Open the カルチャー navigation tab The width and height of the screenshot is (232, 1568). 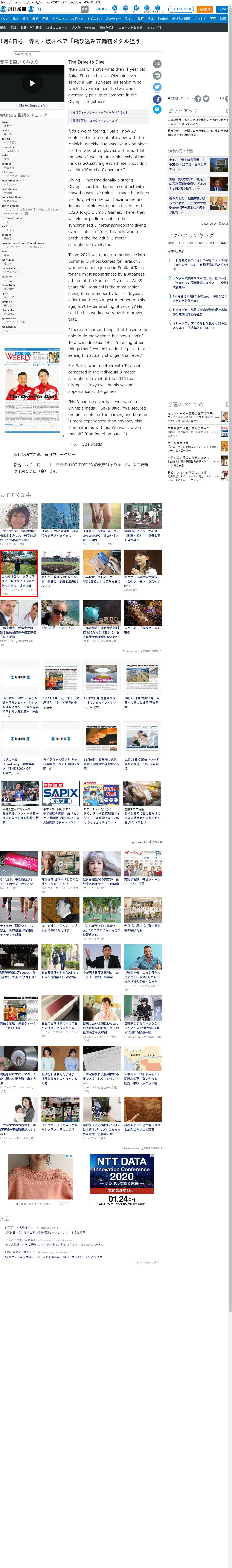pyautogui.click(x=113, y=19)
